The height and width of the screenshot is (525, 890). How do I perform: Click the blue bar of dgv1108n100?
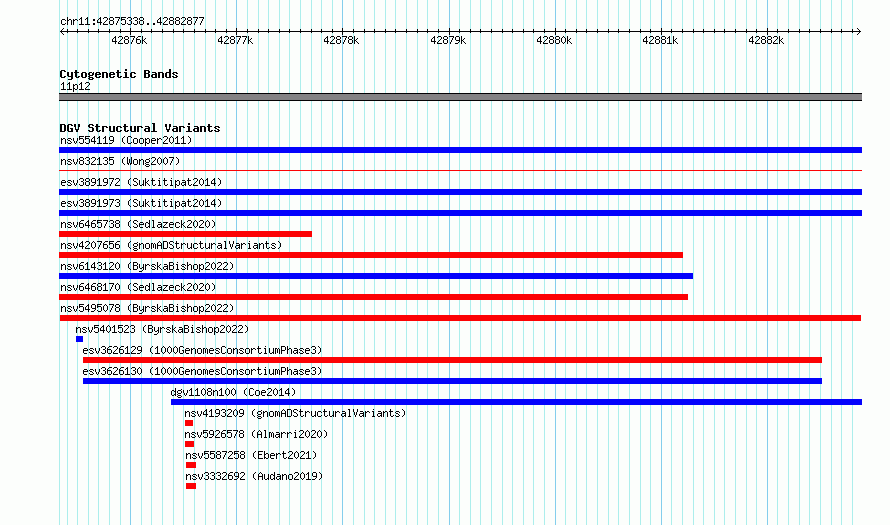[517, 402]
